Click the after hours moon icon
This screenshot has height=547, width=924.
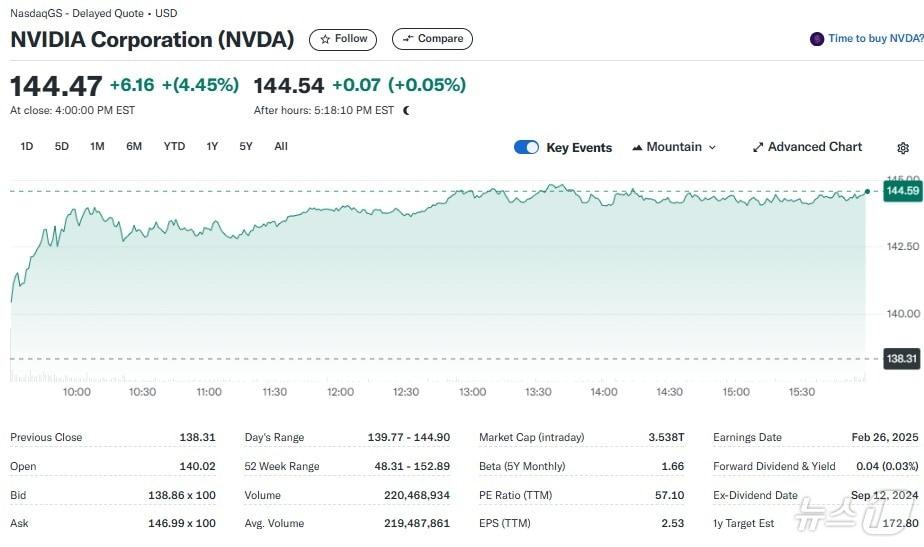406,111
